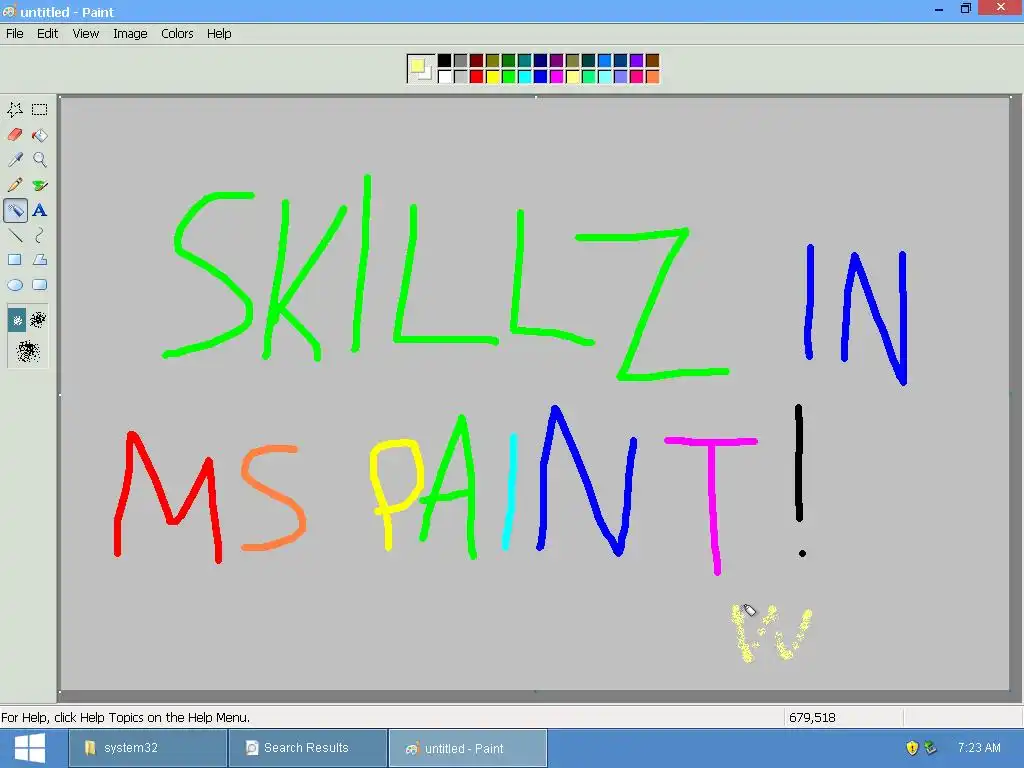
Task: Select the rectangular Select tool
Action: (x=40, y=110)
